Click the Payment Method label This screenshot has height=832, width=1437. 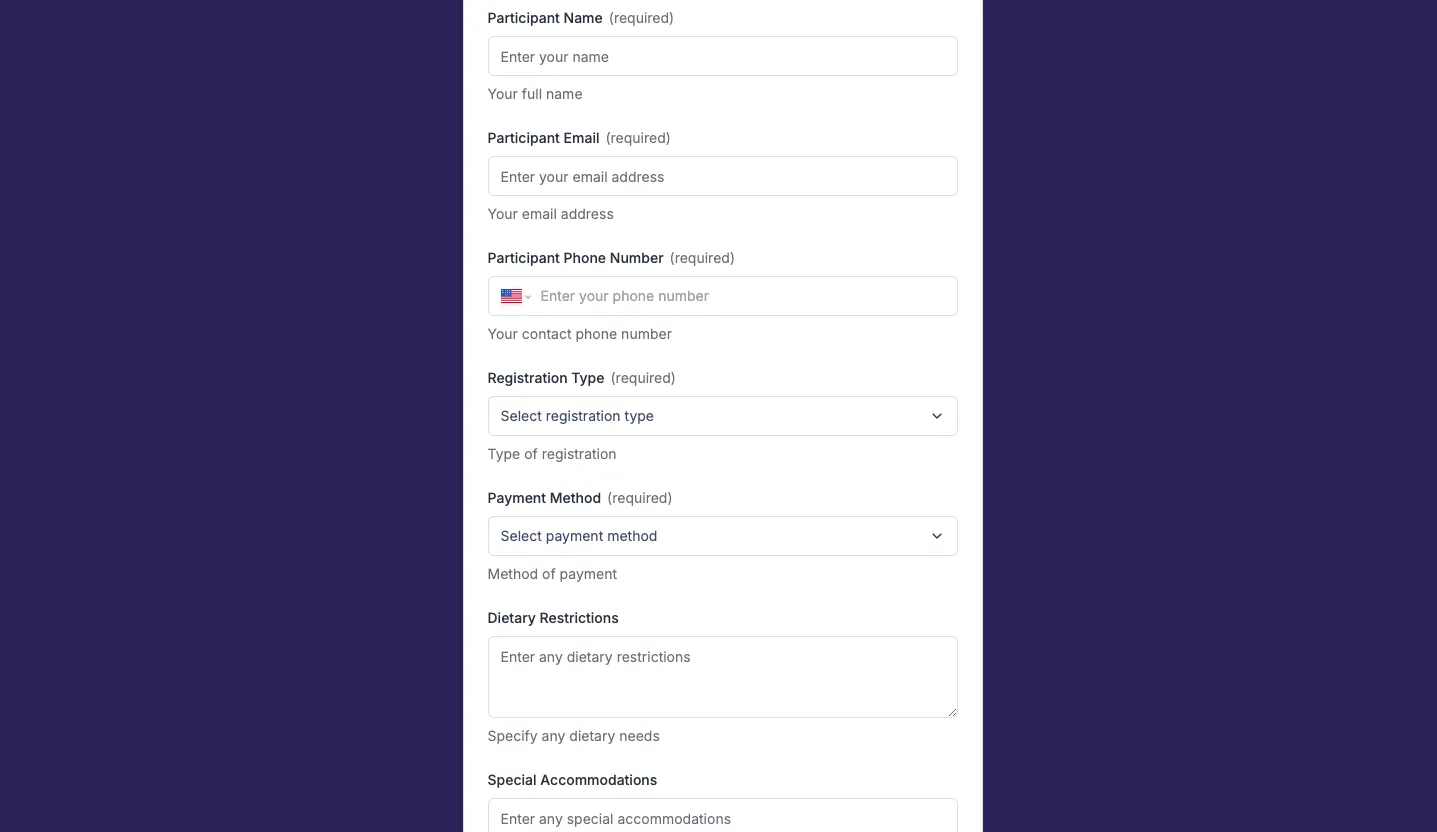pyautogui.click(x=544, y=498)
